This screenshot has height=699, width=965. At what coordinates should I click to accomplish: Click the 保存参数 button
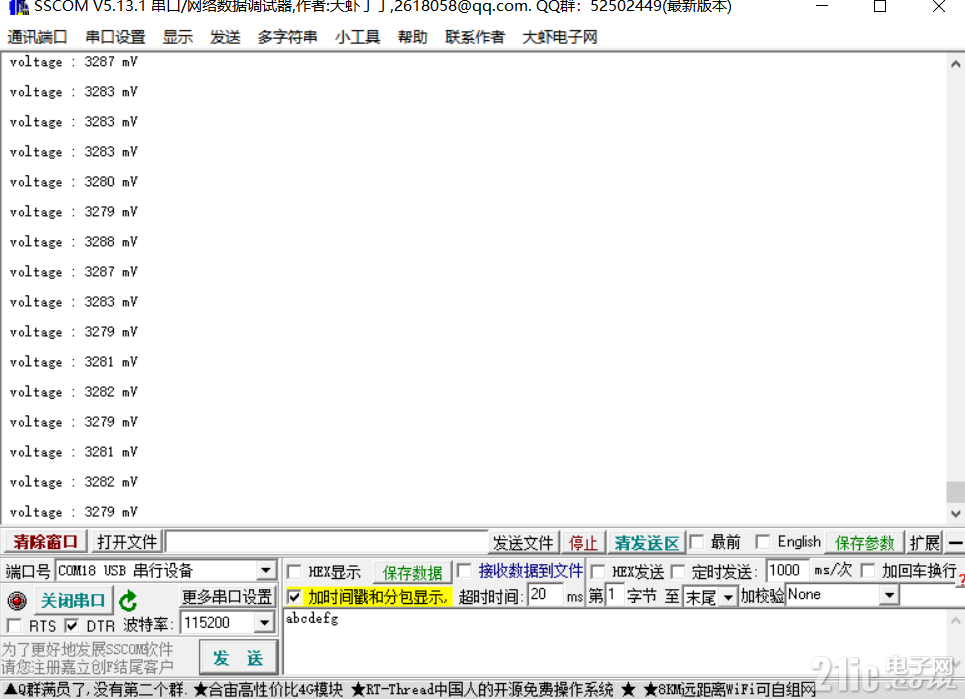[864, 543]
